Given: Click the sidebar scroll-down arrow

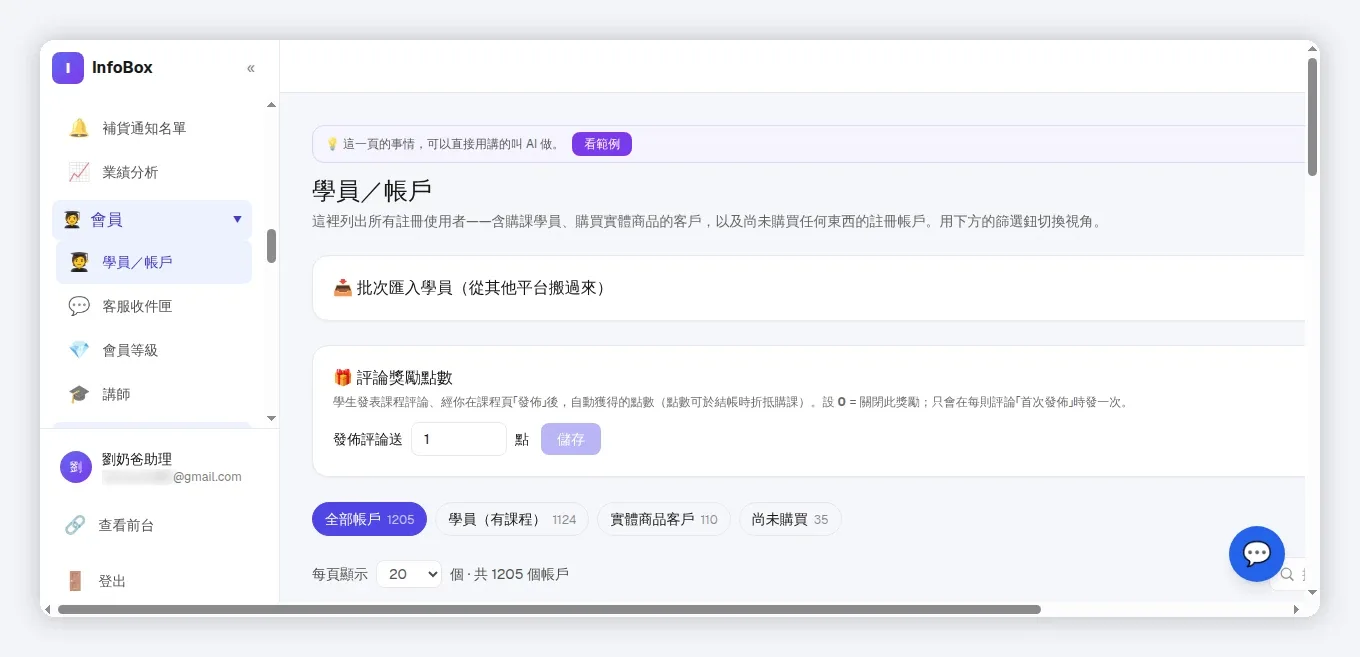Looking at the screenshot, I should 271,418.
